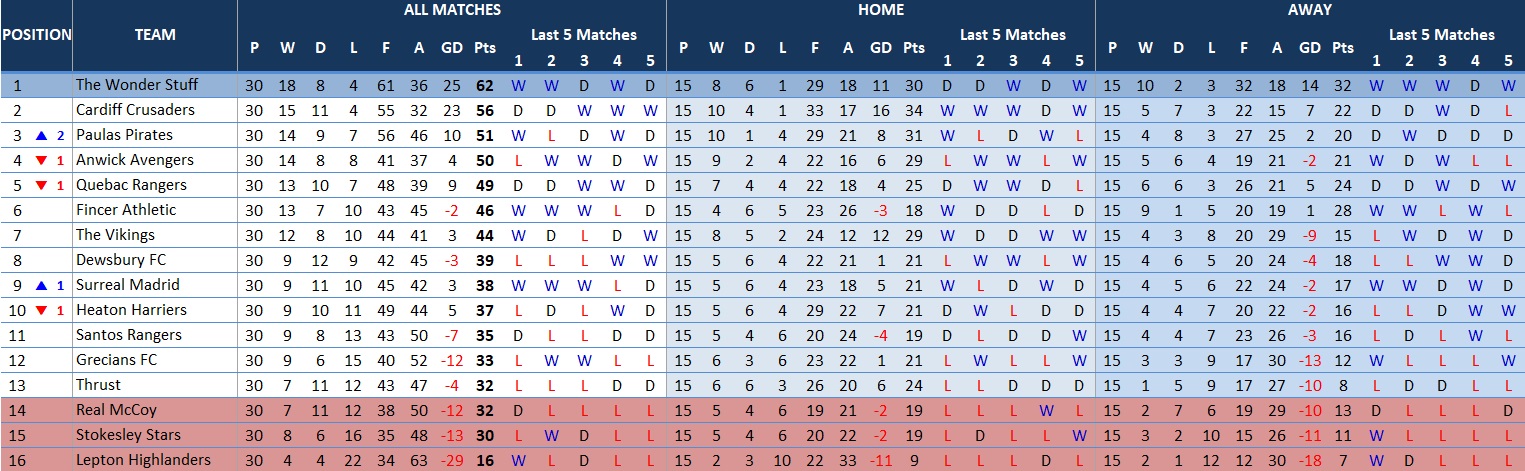
Task: Select The Wonder Stuff team name cell
Action: (x=137, y=85)
